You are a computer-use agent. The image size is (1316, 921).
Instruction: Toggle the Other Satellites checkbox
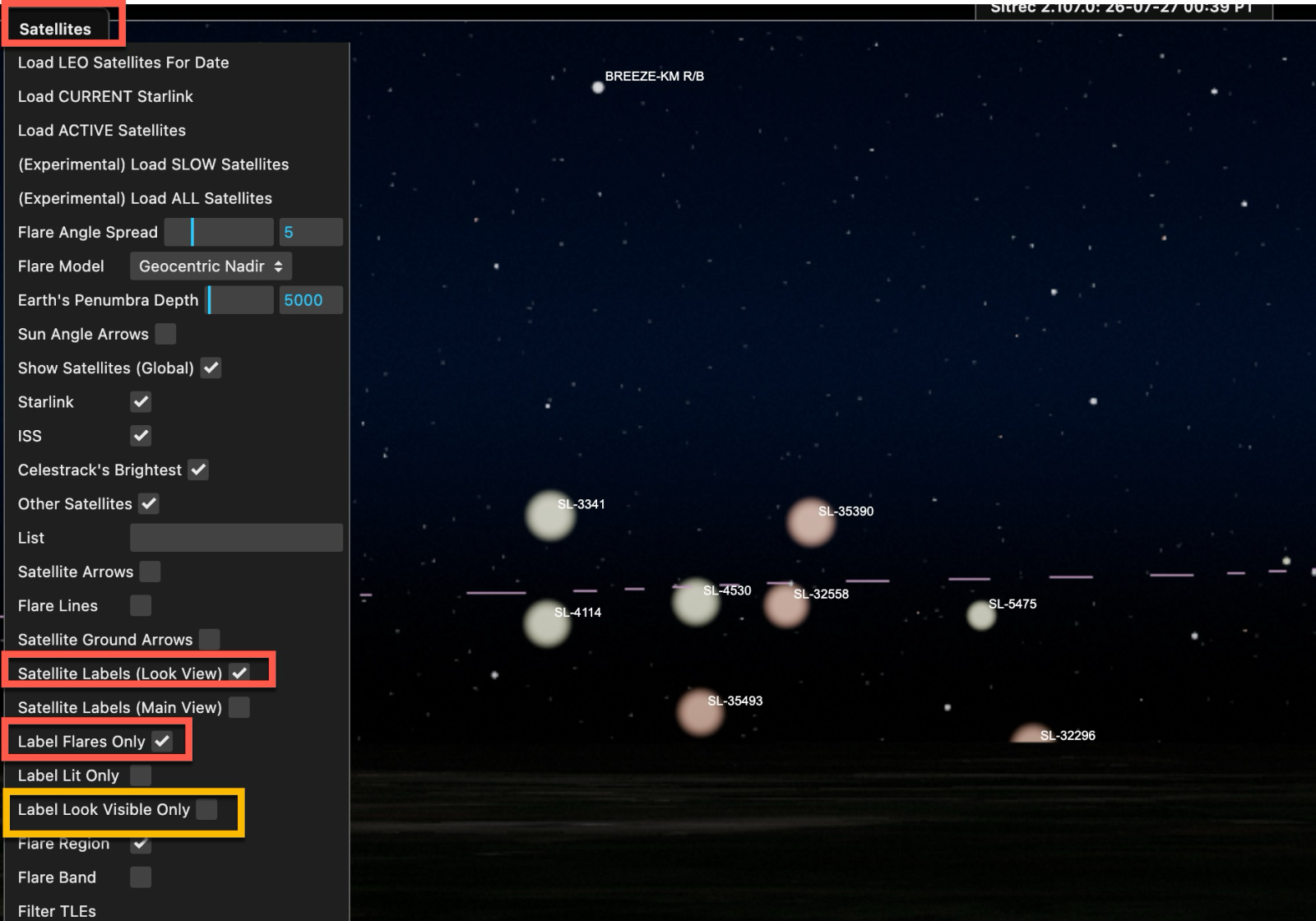tap(149, 503)
